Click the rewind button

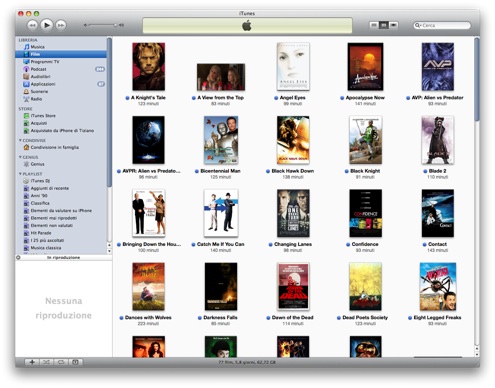32,25
